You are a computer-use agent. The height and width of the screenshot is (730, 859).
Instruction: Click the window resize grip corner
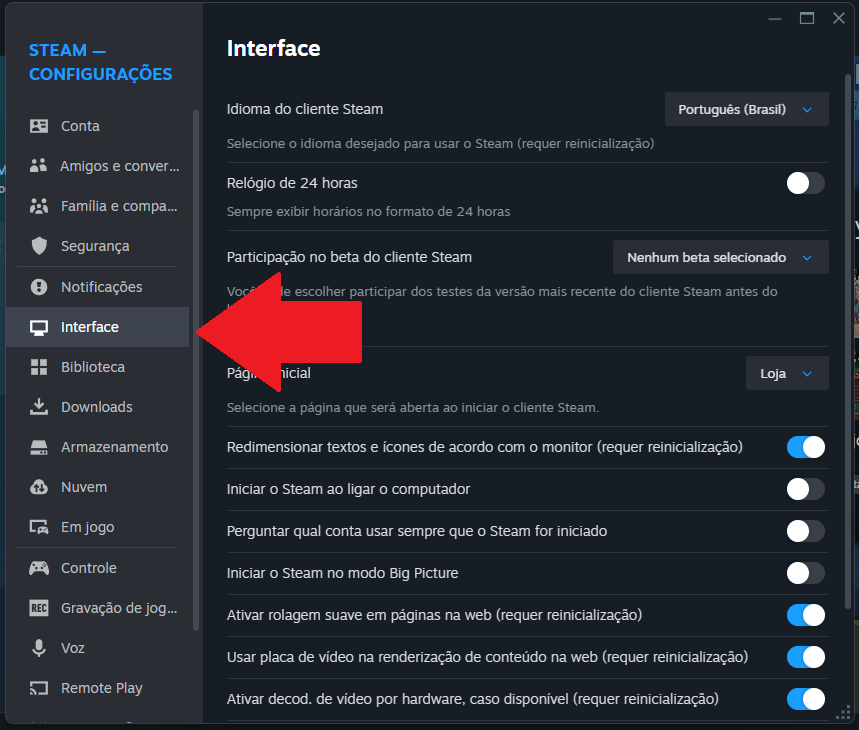[843, 713]
